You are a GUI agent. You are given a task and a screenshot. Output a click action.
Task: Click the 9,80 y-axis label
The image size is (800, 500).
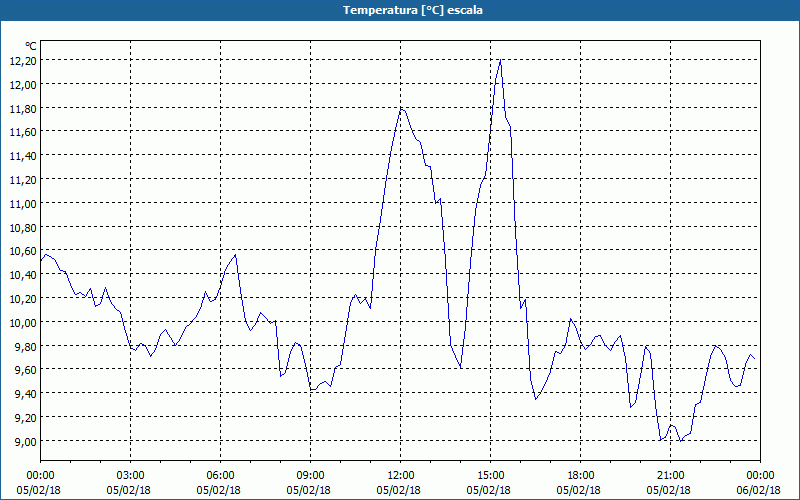coord(26,346)
